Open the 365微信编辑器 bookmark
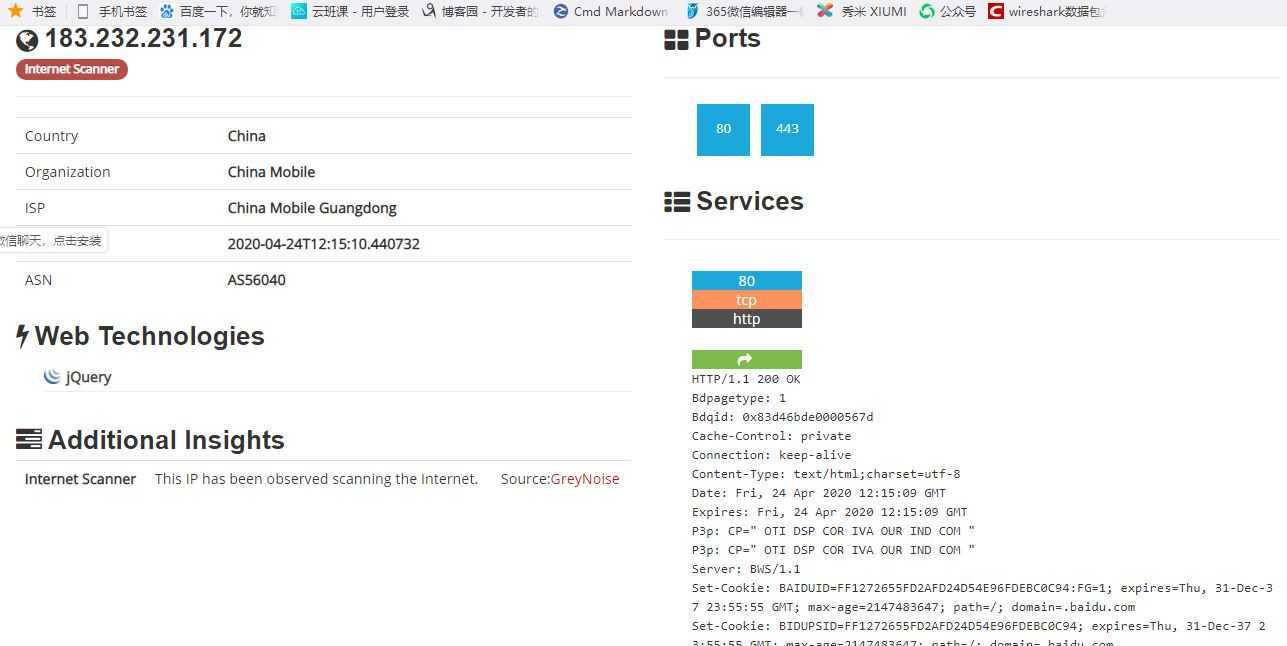Screen dimensions: 1287x646 (744, 12)
